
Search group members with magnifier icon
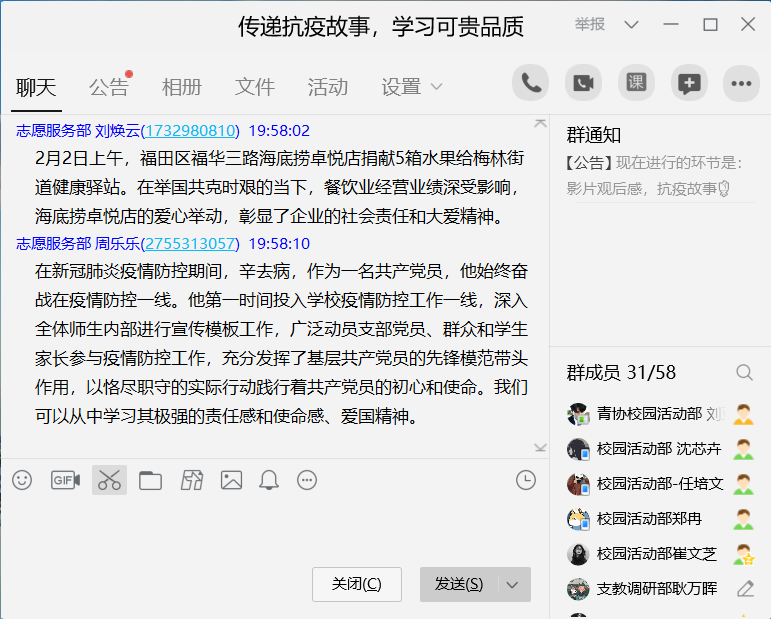[744, 373]
